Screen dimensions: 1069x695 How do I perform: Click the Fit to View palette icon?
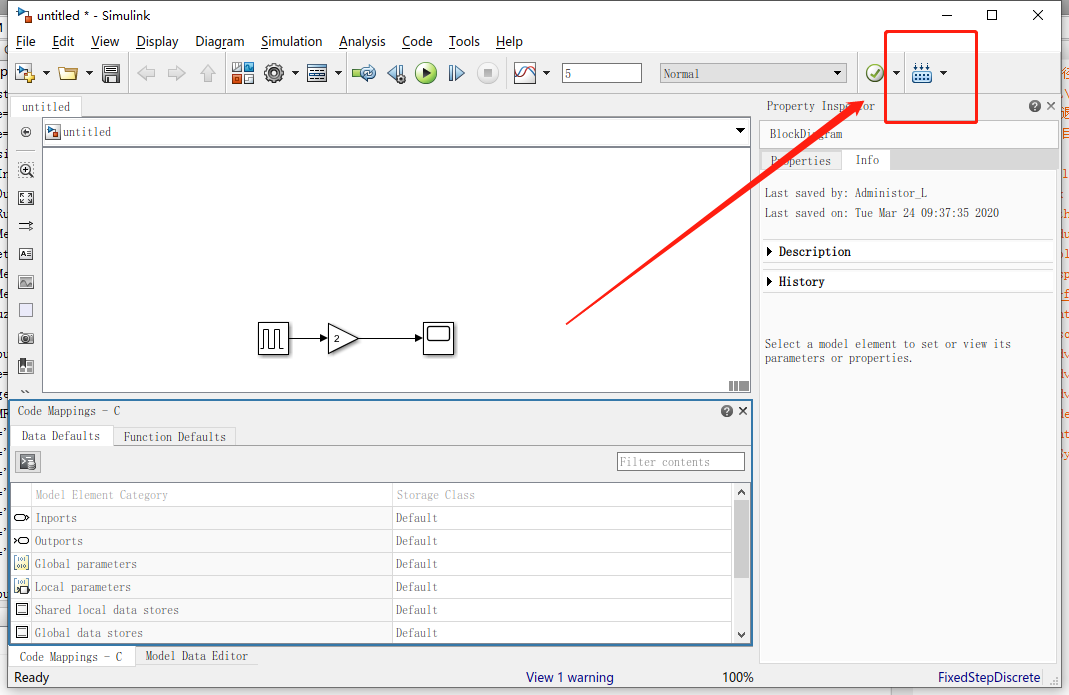click(26, 198)
